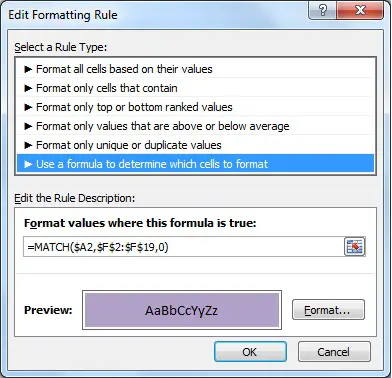
Task: Click the purple AaBbCcYyZz preview swatch
Action: pyautogui.click(x=182, y=310)
